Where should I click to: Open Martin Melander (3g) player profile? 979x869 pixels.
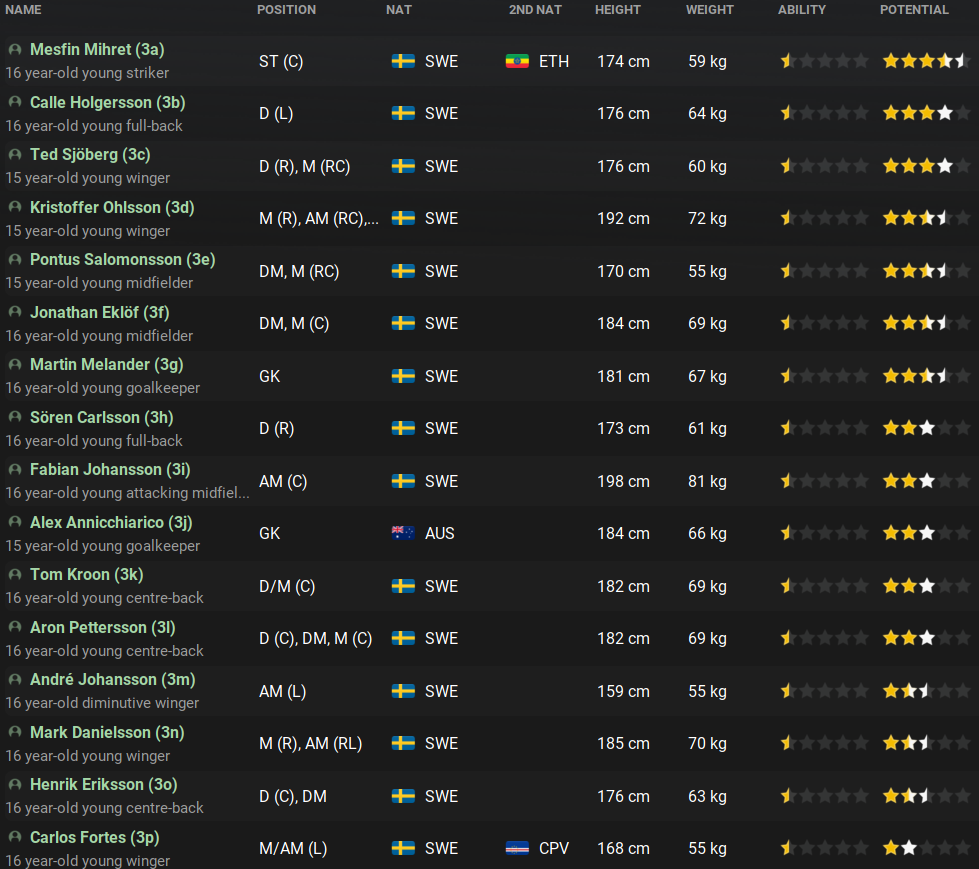107,364
